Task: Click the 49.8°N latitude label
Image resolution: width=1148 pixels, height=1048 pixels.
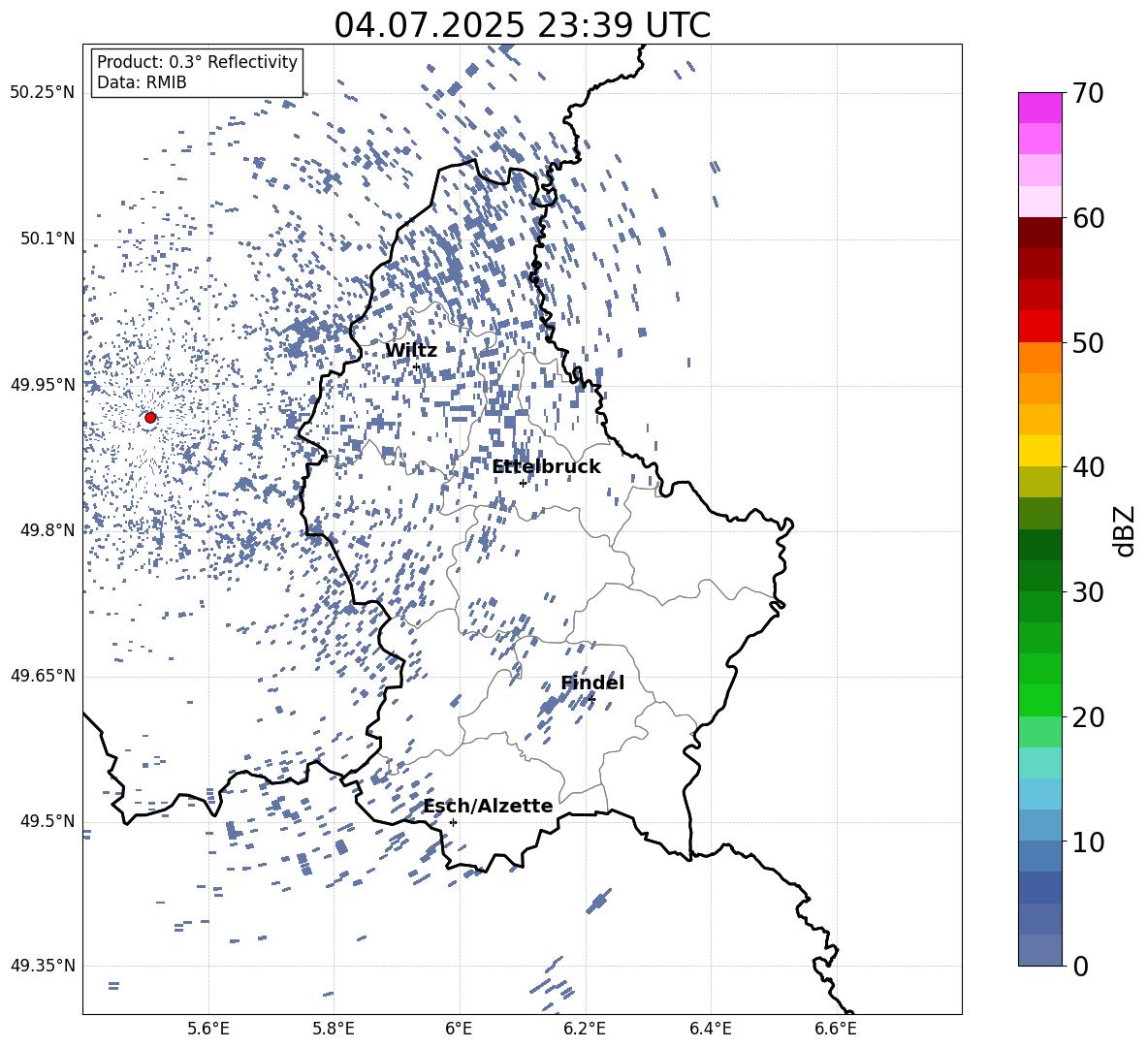Action: pyautogui.click(x=47, y=530)
